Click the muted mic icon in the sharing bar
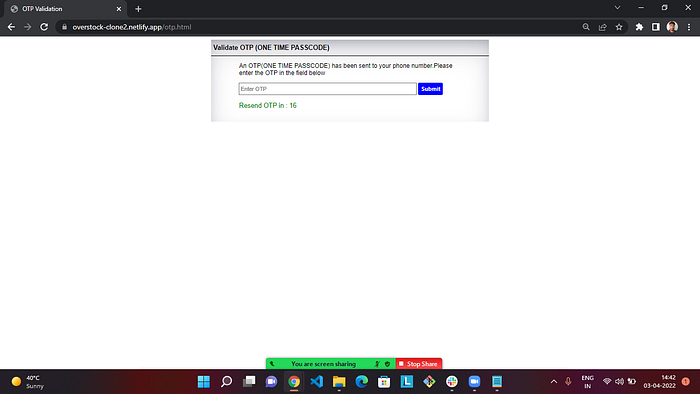700x394 pixels. click(x=377, y=364)
